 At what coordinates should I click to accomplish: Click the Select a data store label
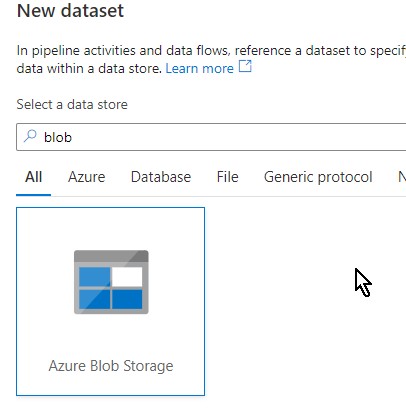point(72,104)
